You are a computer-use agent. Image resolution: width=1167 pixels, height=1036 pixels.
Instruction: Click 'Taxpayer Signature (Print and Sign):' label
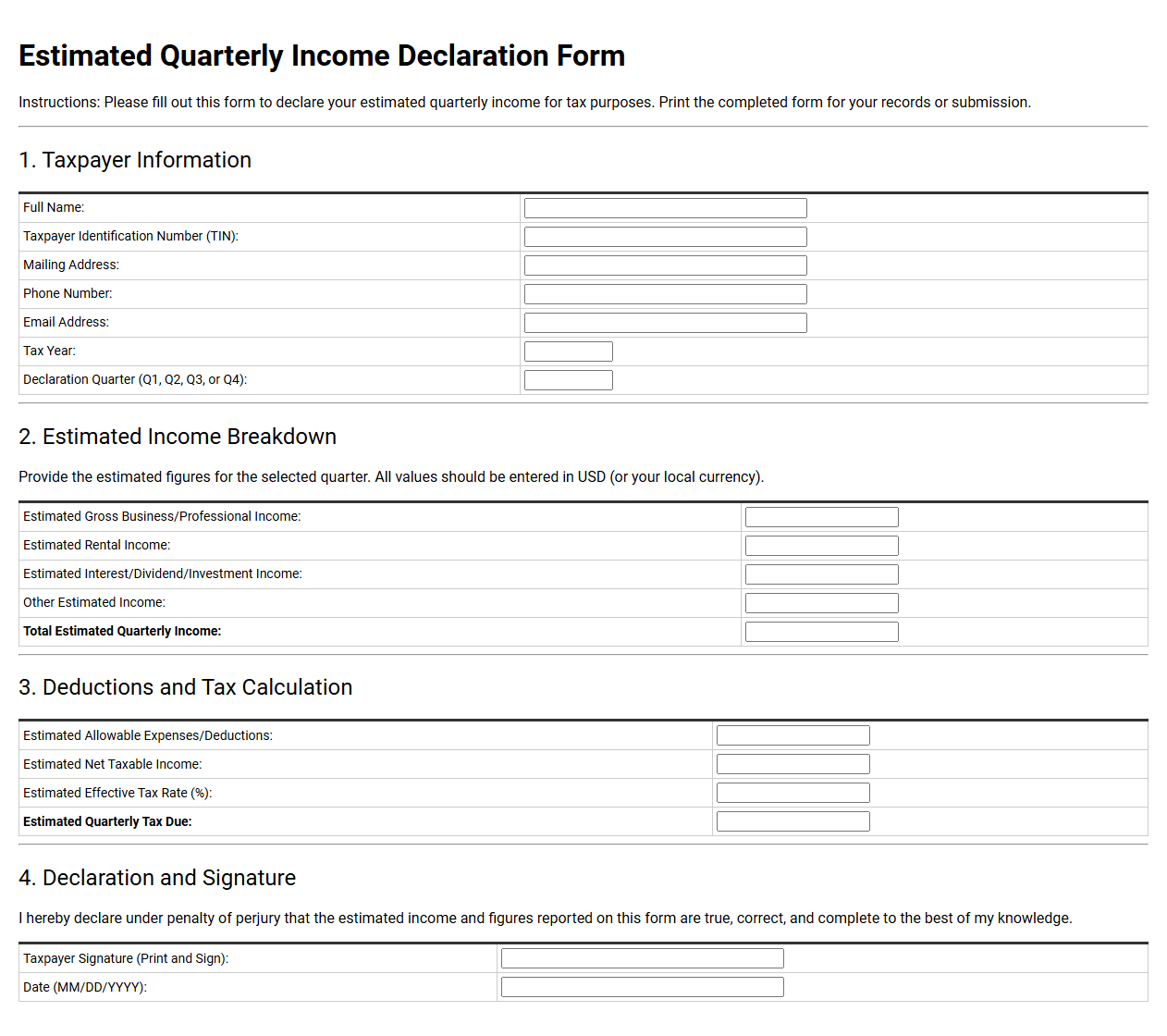pyautogui.click(x=126, y=958)
